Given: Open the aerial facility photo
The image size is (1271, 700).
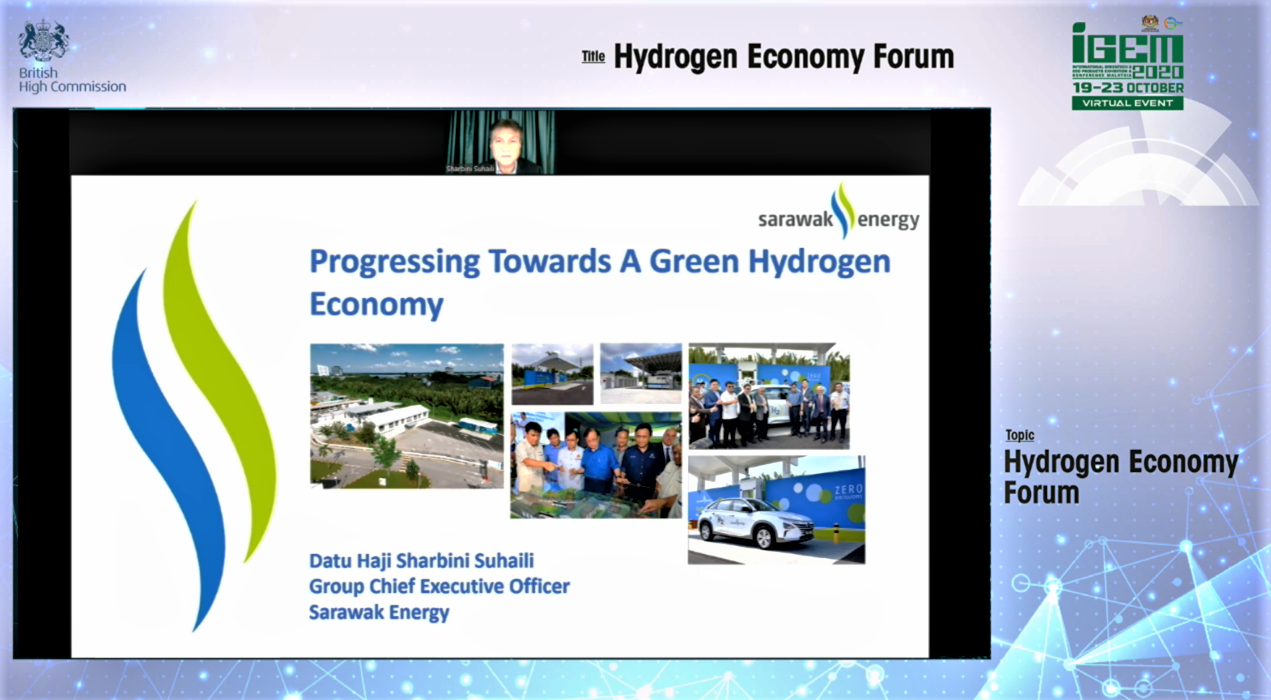Looking at the screenshot, I should [406, 416].
